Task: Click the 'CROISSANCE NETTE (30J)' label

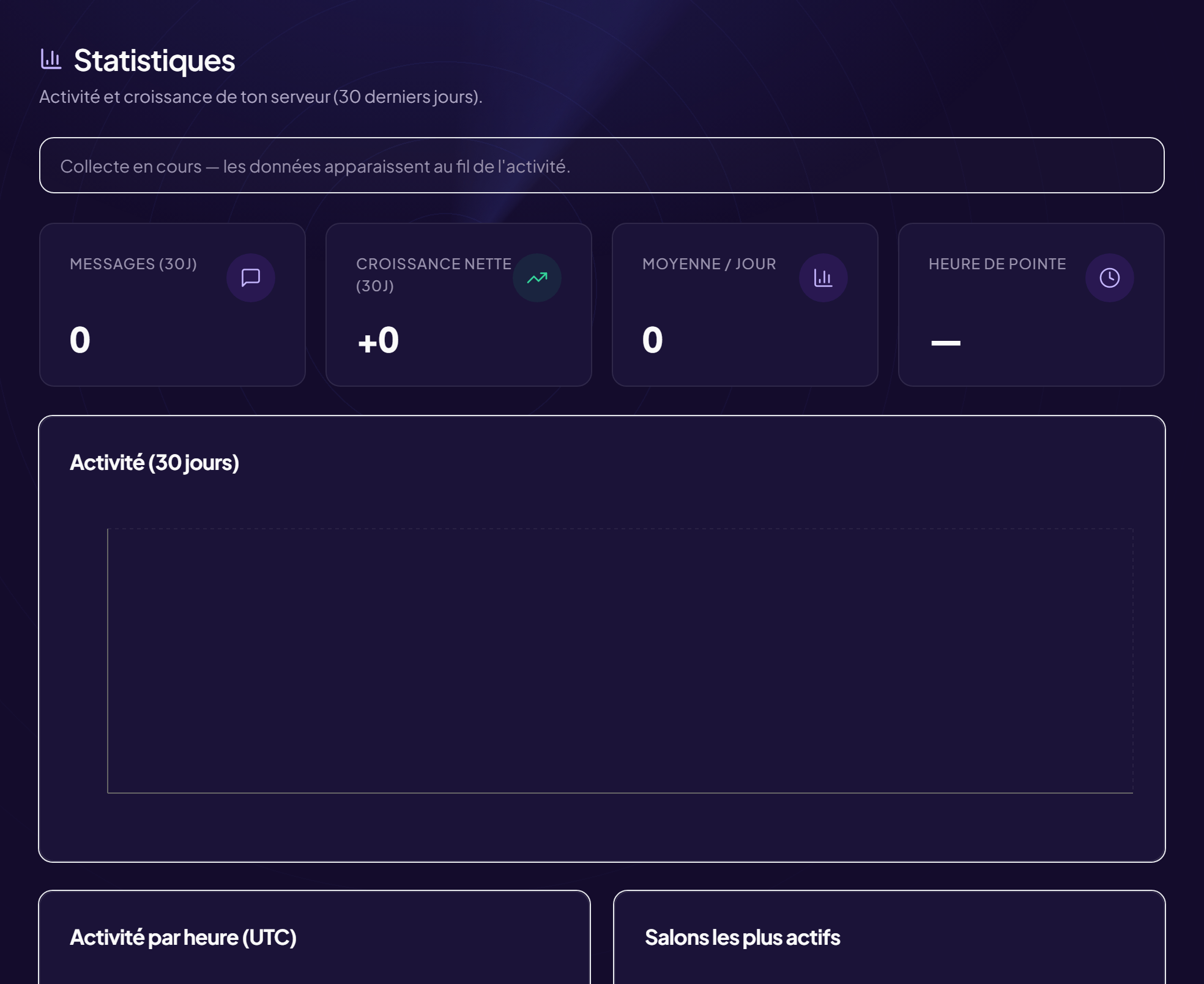Action: pyautogui.click(x=434, y=275)
